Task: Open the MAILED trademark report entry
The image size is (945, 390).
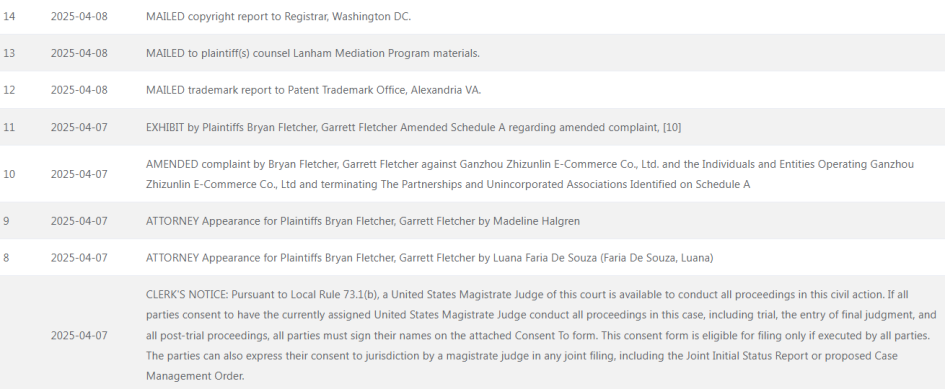Action: (313, 90)
